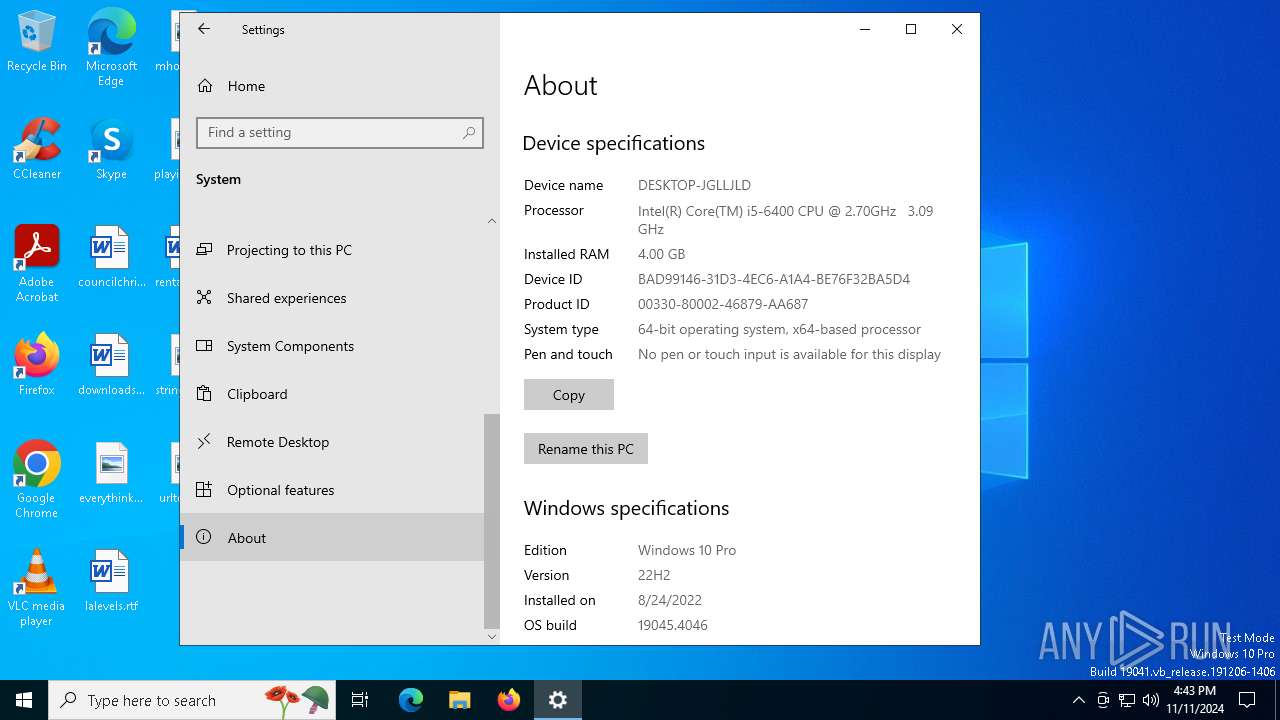Open the notification center icon
The image size is (1280, 720).
1247,700
